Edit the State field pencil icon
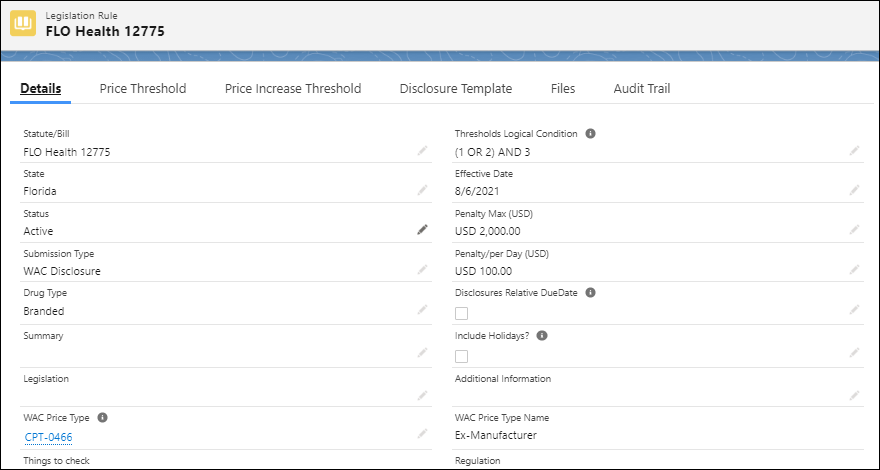Viewport: 880px width, 470px height. 423,190
